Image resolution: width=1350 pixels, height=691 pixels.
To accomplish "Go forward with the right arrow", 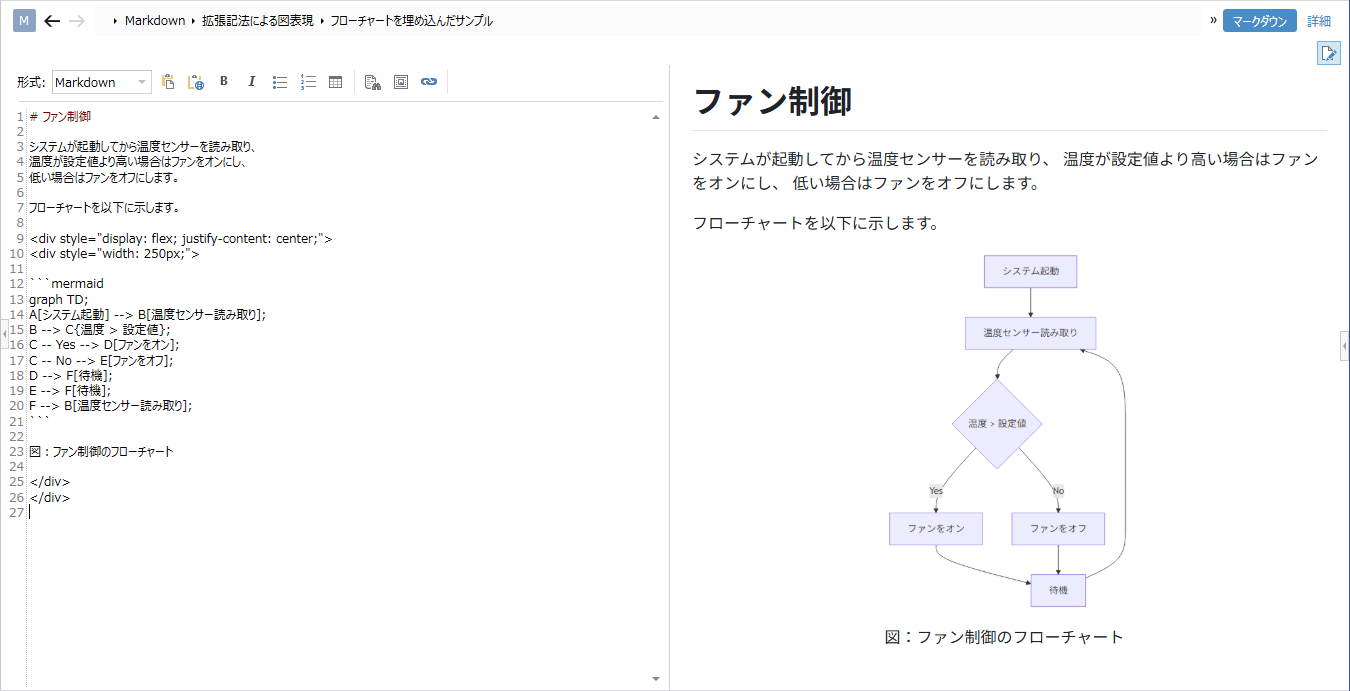I will pyautogui.click(x=77, y=21).
